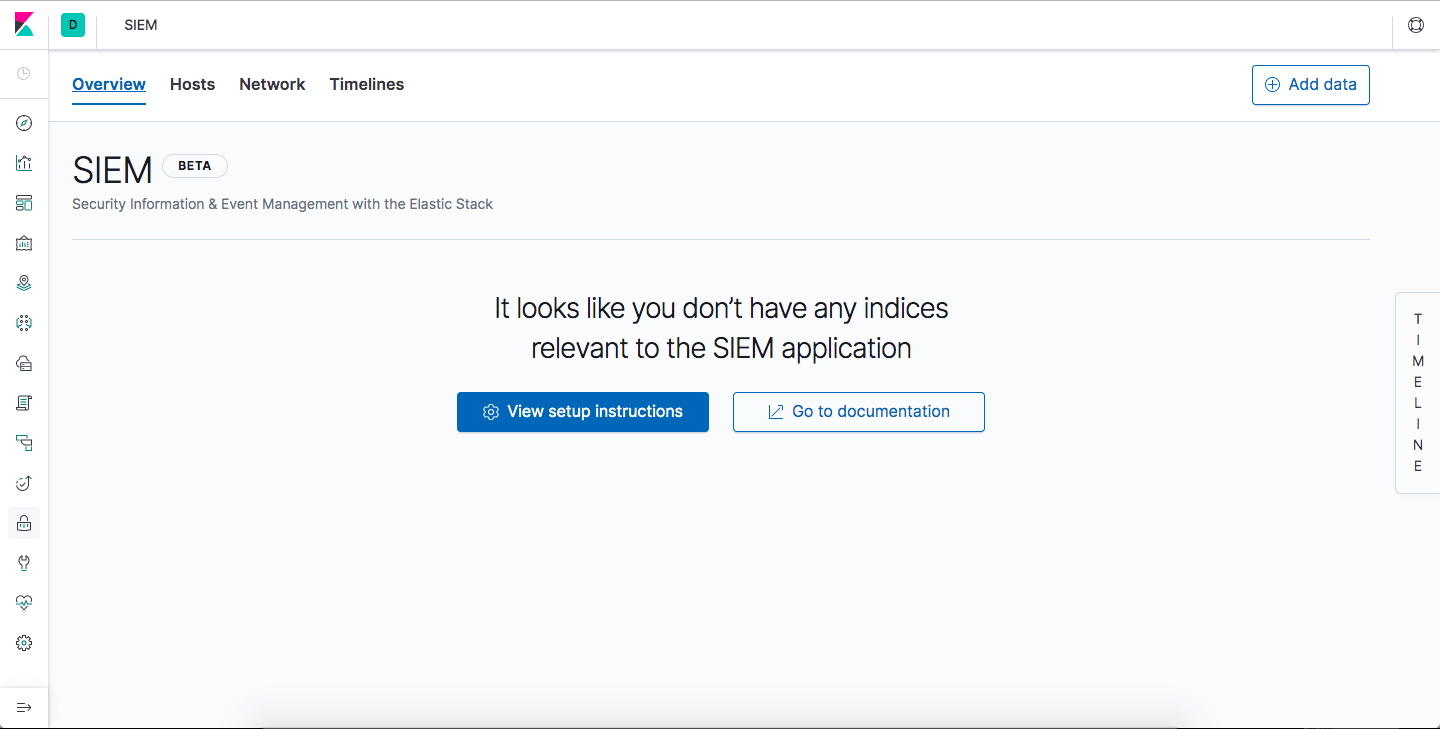This screenshot has width=1440, height=729.
Task: Open the D space selector avatar
Action: tap(73, 25)
